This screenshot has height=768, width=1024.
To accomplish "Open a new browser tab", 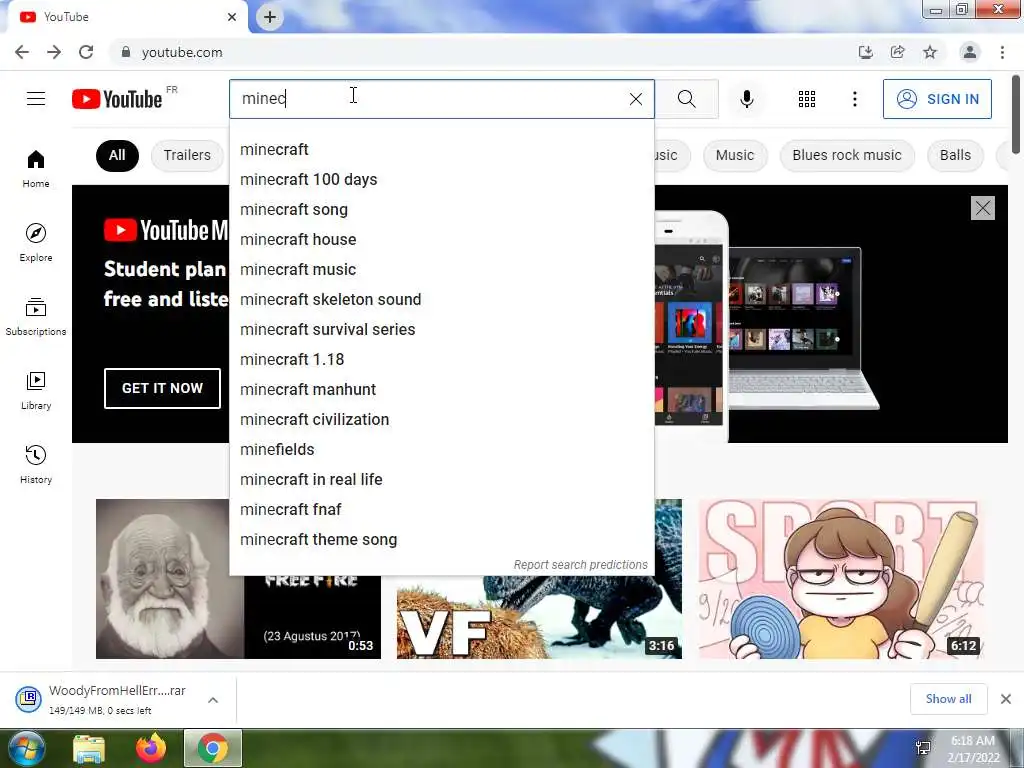I will (x=270, y=17).
